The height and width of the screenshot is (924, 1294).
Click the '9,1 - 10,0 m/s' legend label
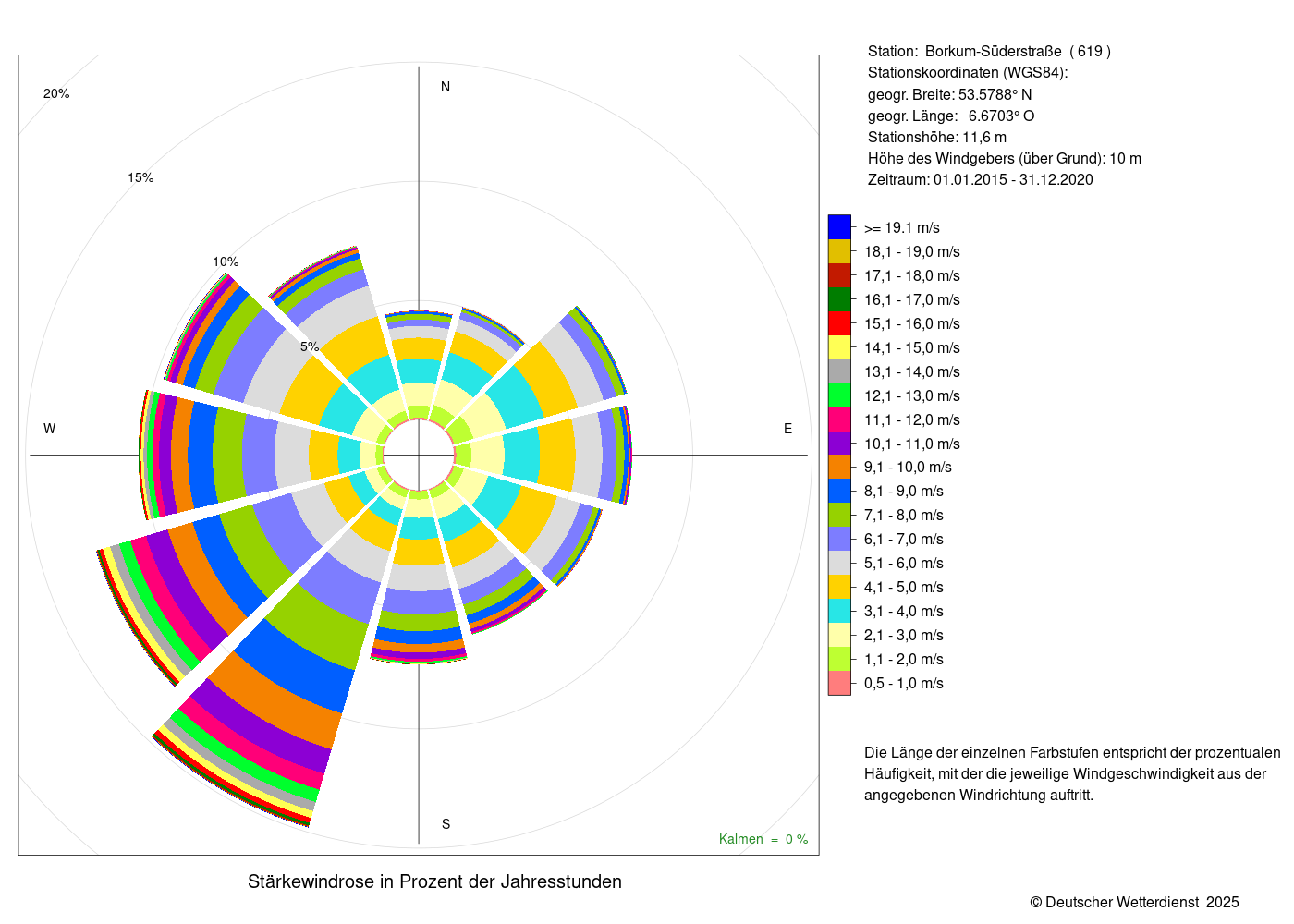908,468
